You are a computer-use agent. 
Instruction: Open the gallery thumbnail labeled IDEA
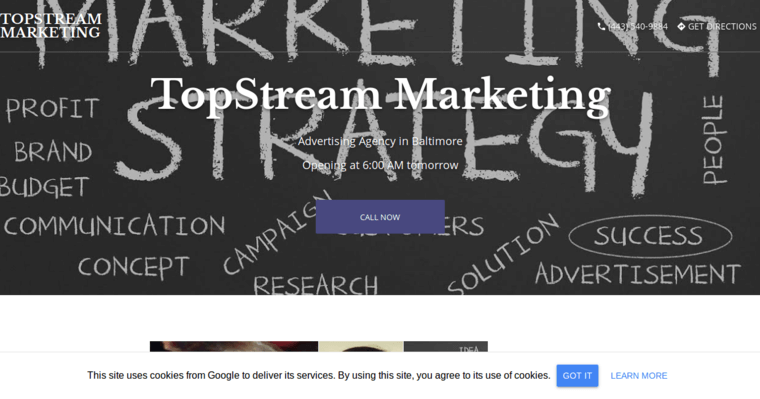coord(446,347)
